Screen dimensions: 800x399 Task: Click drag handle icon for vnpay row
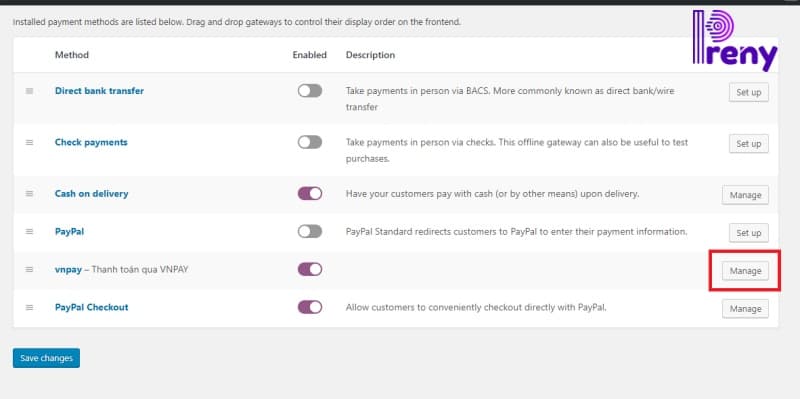[30, 269]
